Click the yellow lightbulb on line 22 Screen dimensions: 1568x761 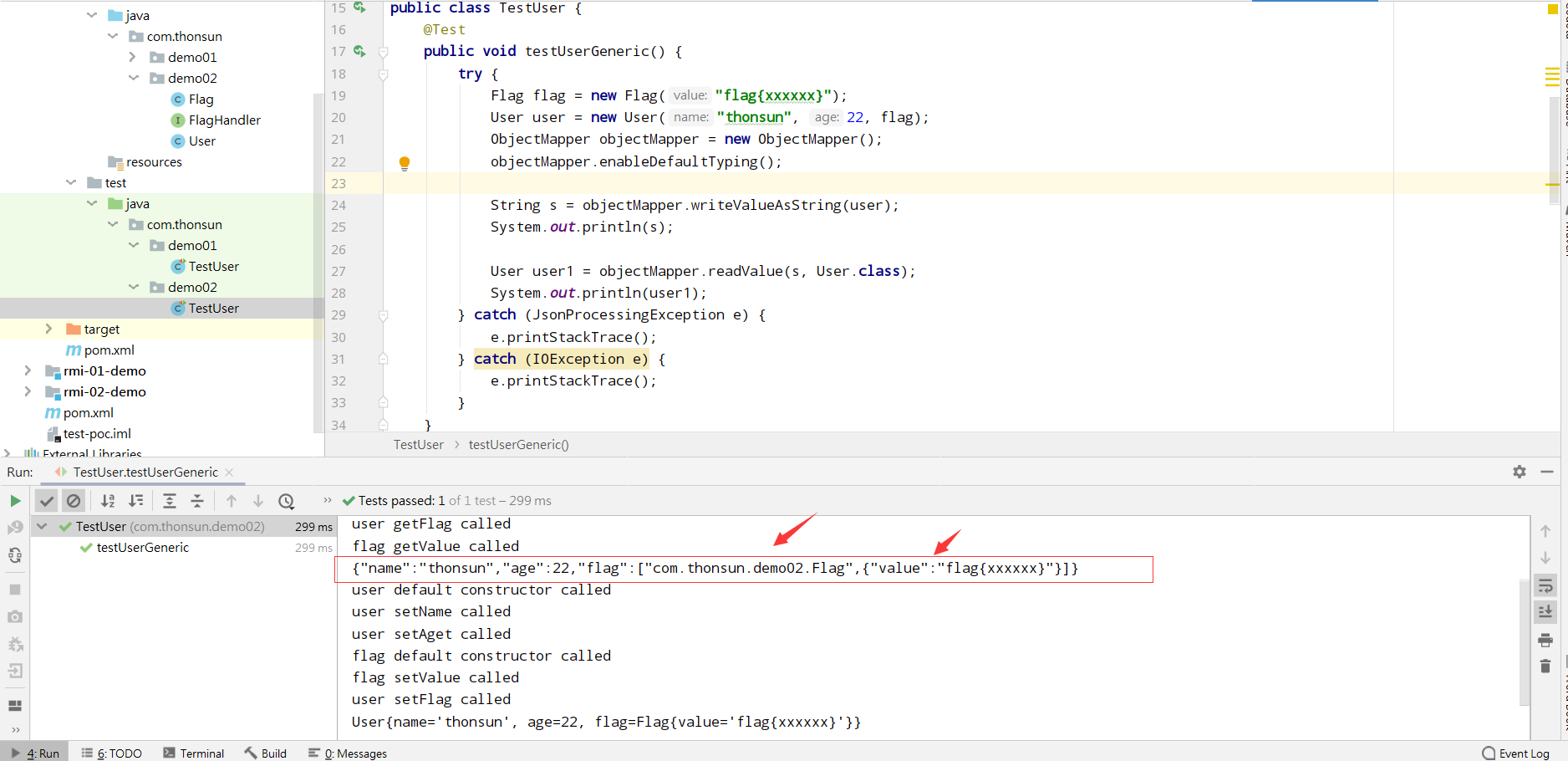point(405,163)
